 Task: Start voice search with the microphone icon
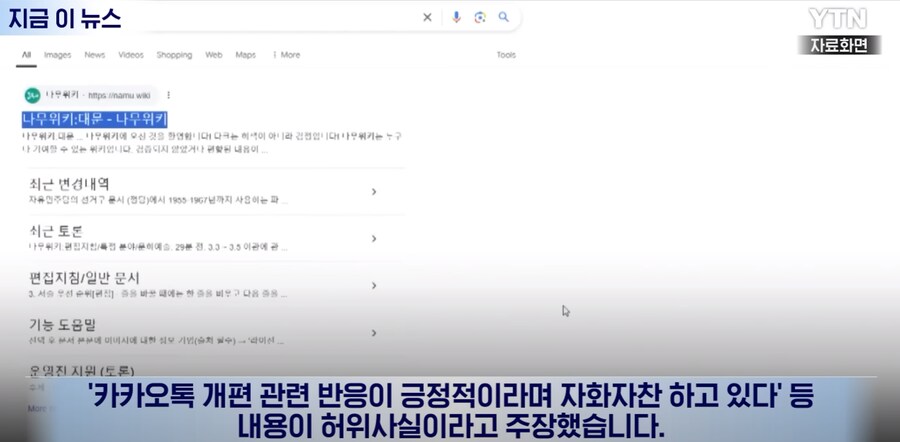(456, 17)
